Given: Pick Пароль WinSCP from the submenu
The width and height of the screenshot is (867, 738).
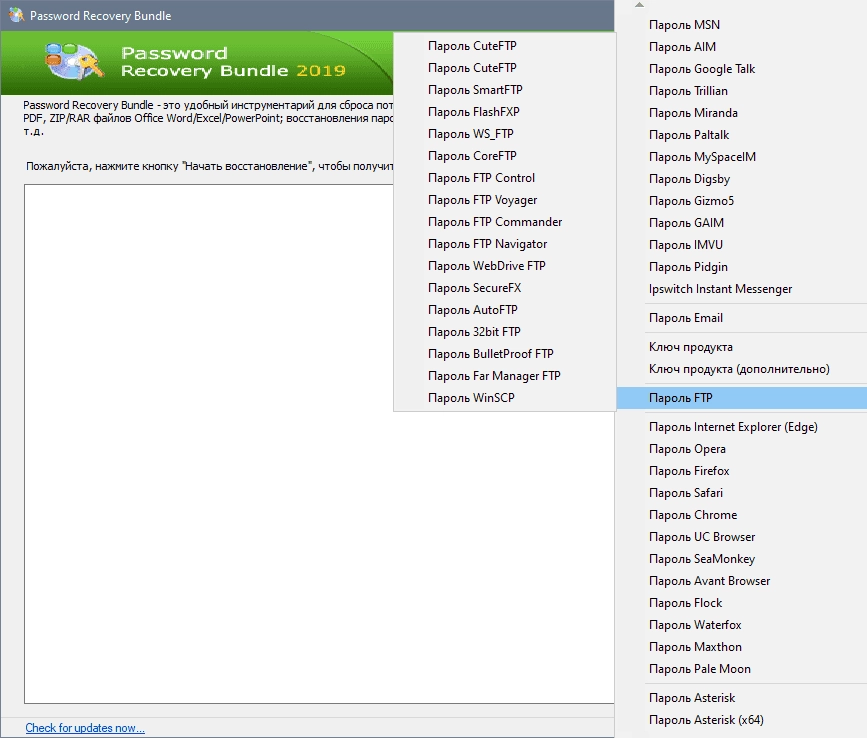Looking at the screenshot, I should pyautogui.click(x=505, y=398).
